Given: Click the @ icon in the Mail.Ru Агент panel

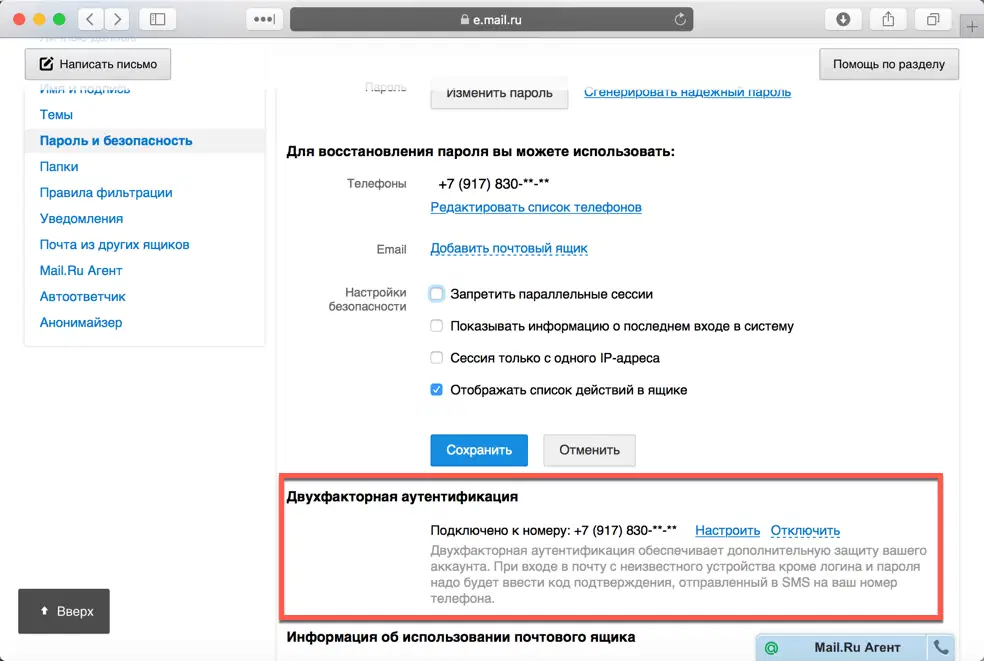Looking at the screenshot, I should 771,647.
